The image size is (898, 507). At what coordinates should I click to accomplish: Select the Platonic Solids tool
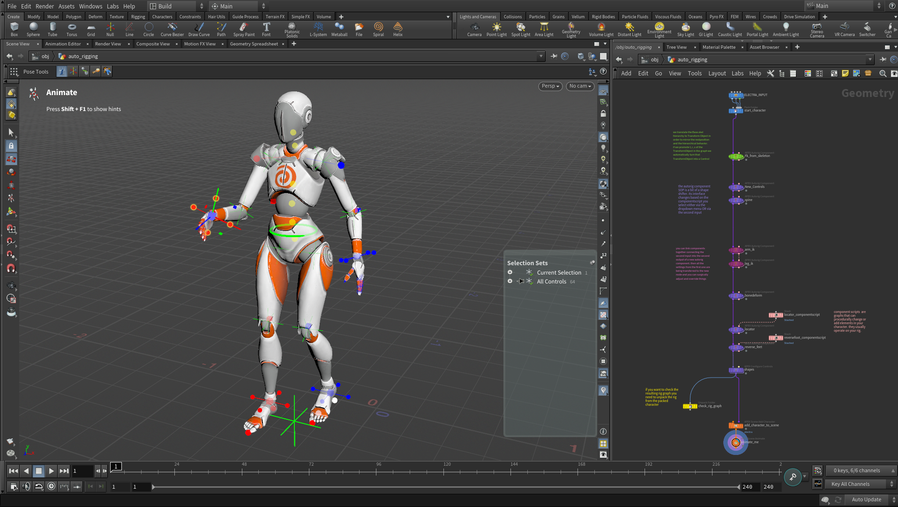pyautogui.click(x=292, y=29)
